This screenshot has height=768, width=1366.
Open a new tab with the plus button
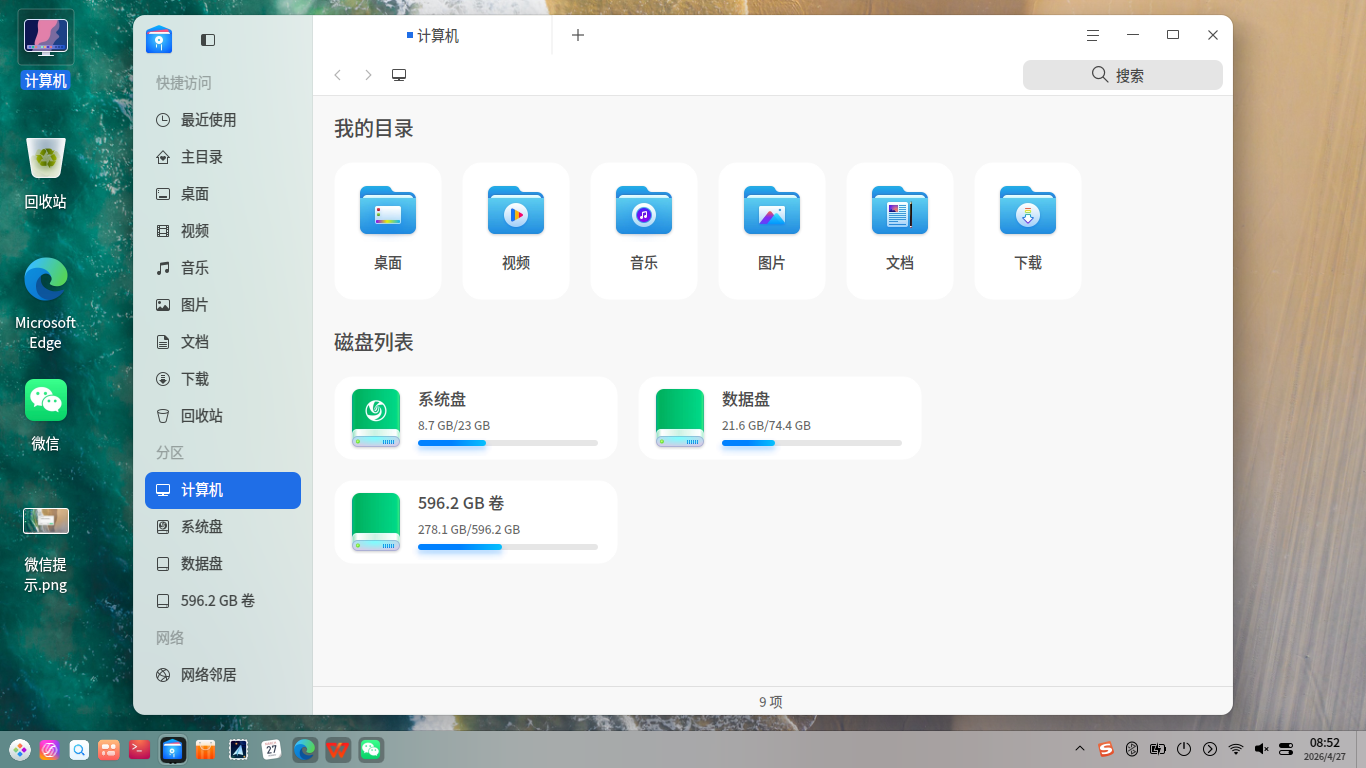point(578,35)
